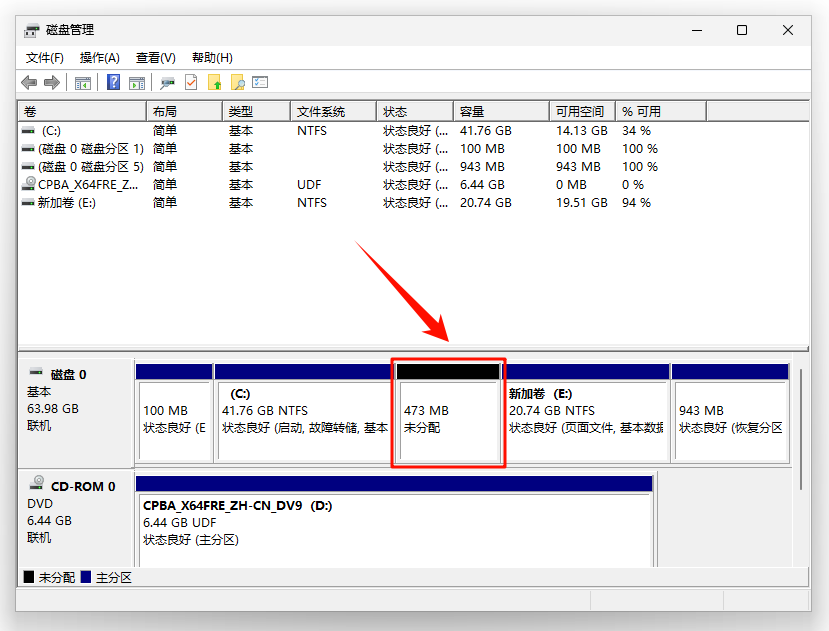
Task: Sort by the 容量 column header
Action: pyautogui.click(x=501, y=112)
